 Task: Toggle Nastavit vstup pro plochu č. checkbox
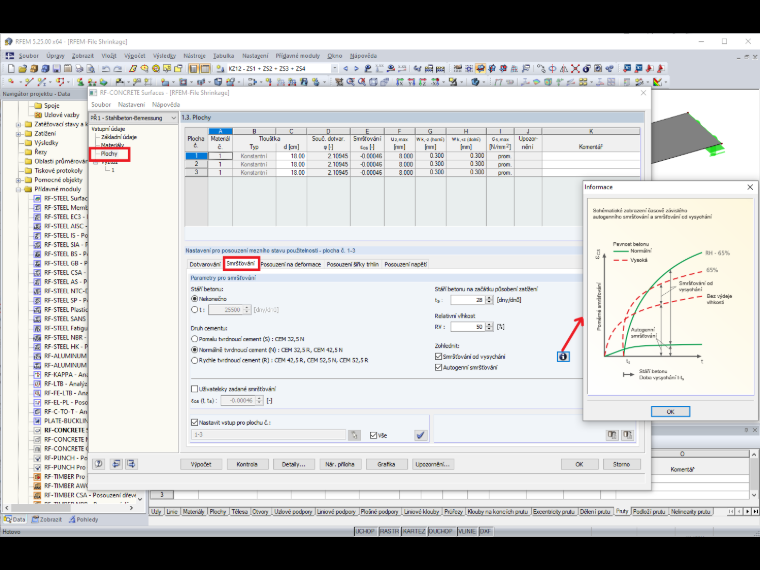click(x=195, y=423)
